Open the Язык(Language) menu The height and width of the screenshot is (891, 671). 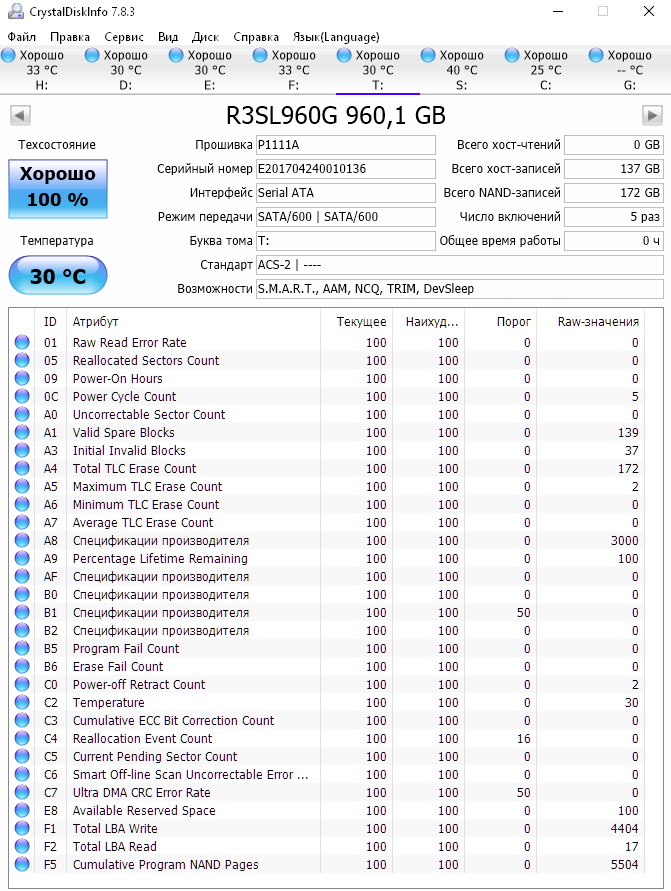click(x=336, y=37)
